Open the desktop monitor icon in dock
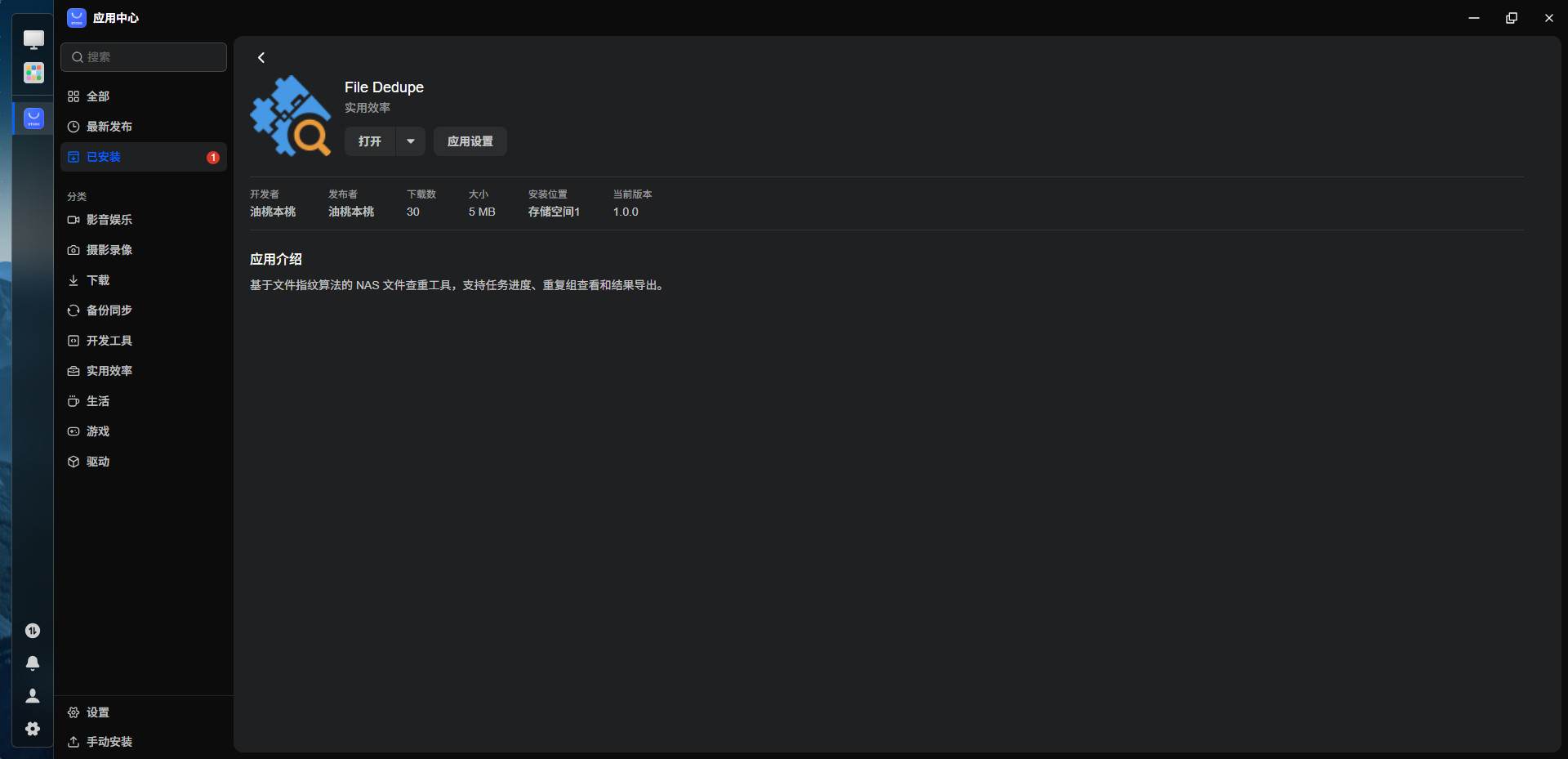The width and height of the screenshot is (1568, 759). pyautogui.click(x=33, y=39)
